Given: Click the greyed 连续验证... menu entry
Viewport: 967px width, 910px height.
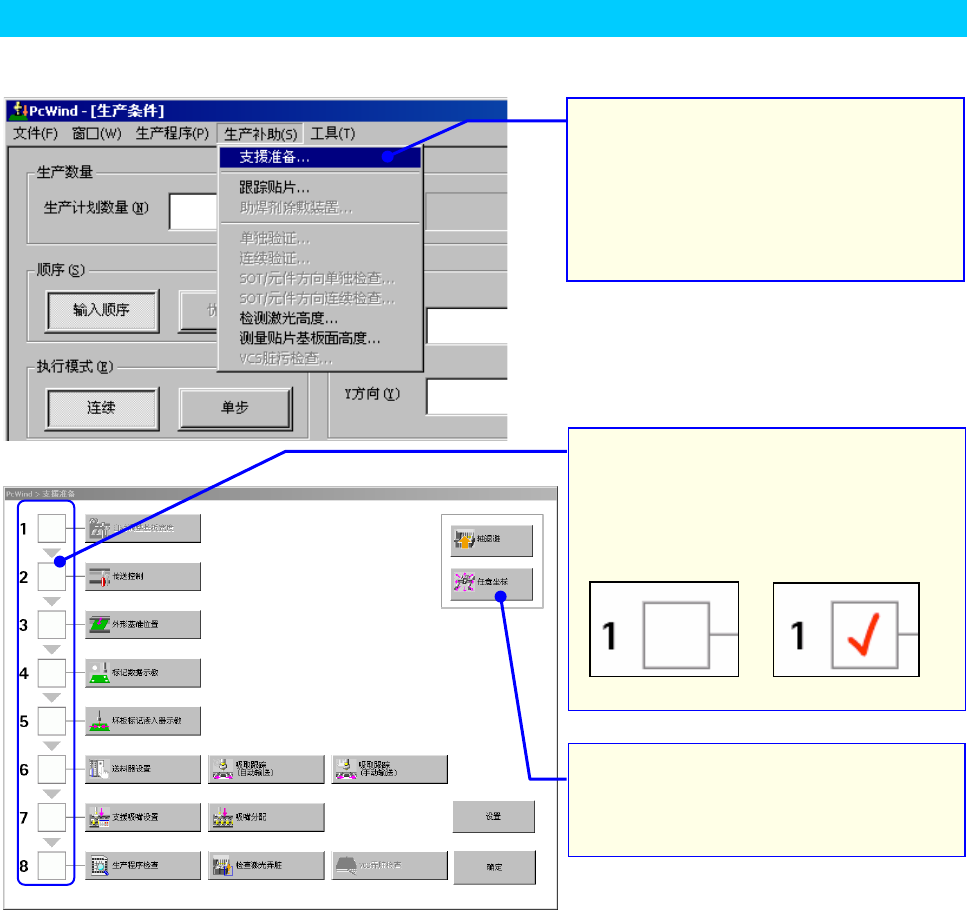Looking at the screenshot, I should click(x=320, y=258).
